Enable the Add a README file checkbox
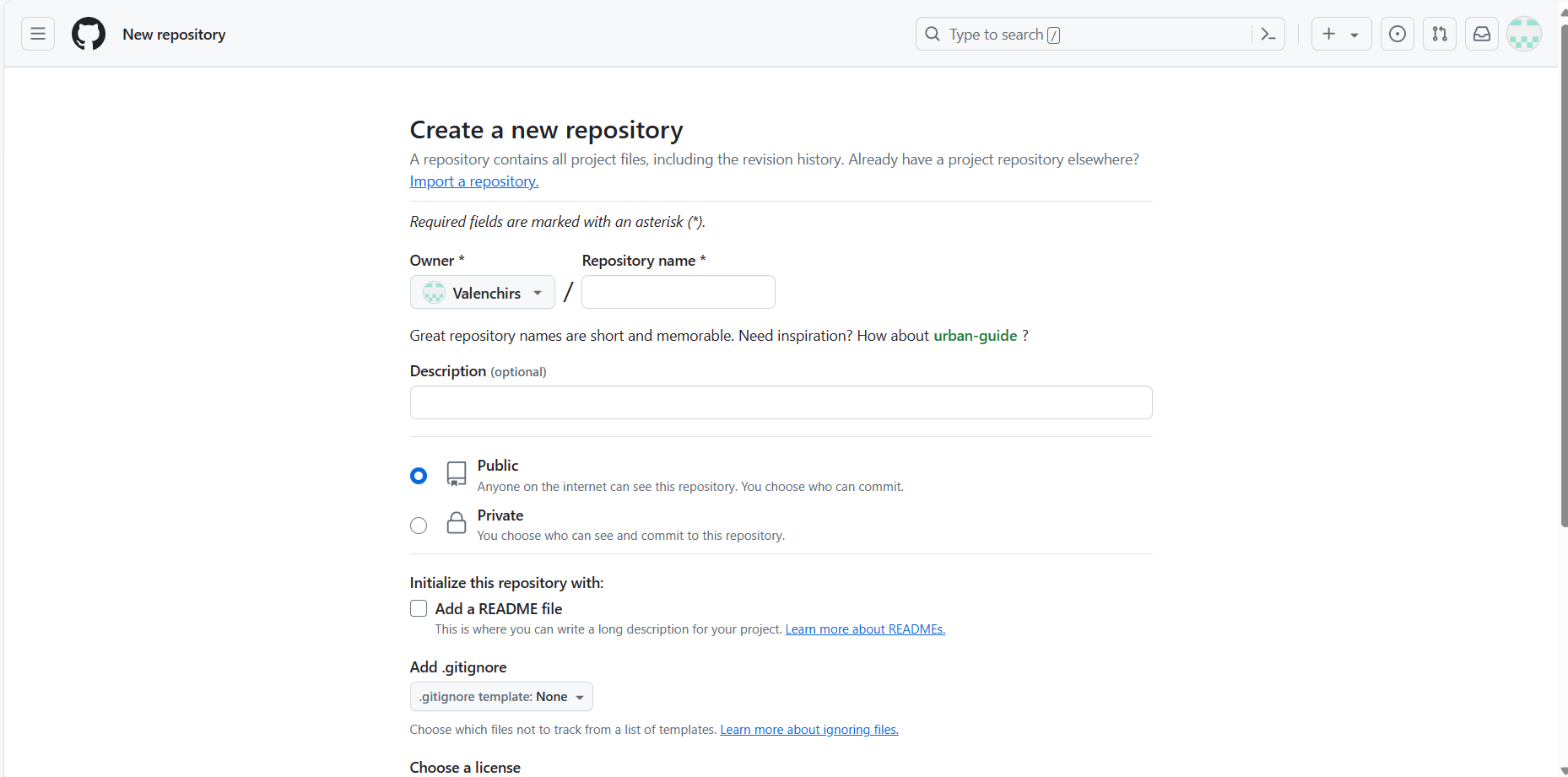 [x=419, y=608]
